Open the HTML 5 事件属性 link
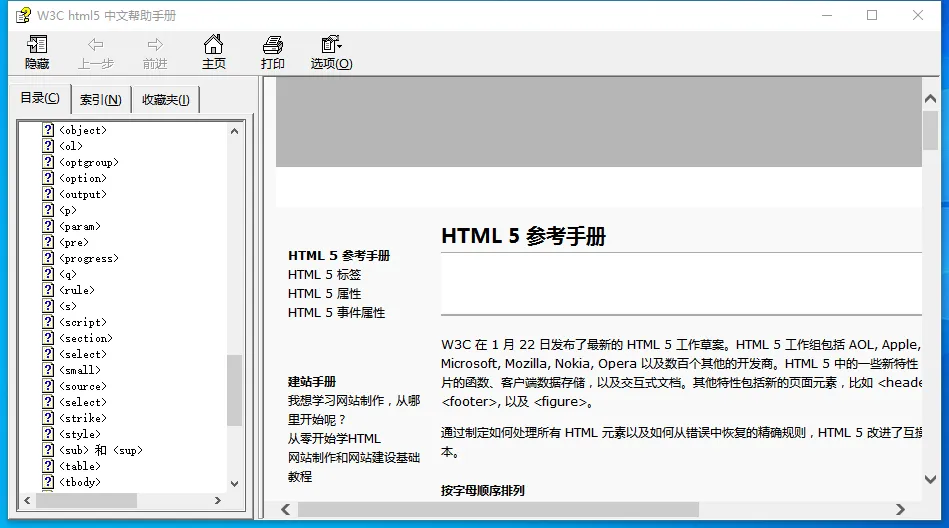The width and height of the screenshot is (949, 528). 337,312
